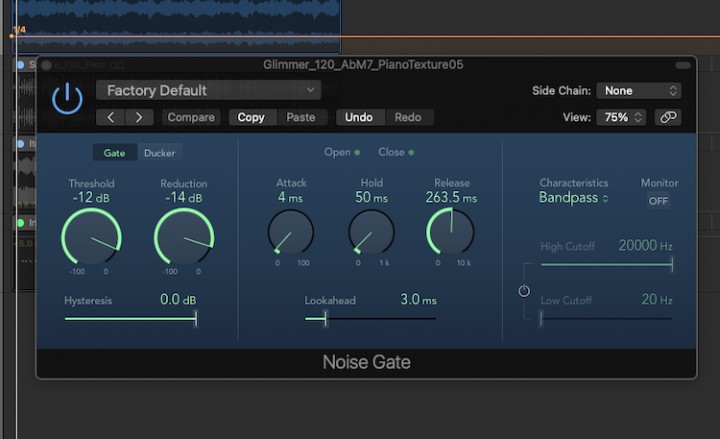Close the Noise Gate plugin window
Viewport: 720px width, 439px height.
tap(46, 65)
